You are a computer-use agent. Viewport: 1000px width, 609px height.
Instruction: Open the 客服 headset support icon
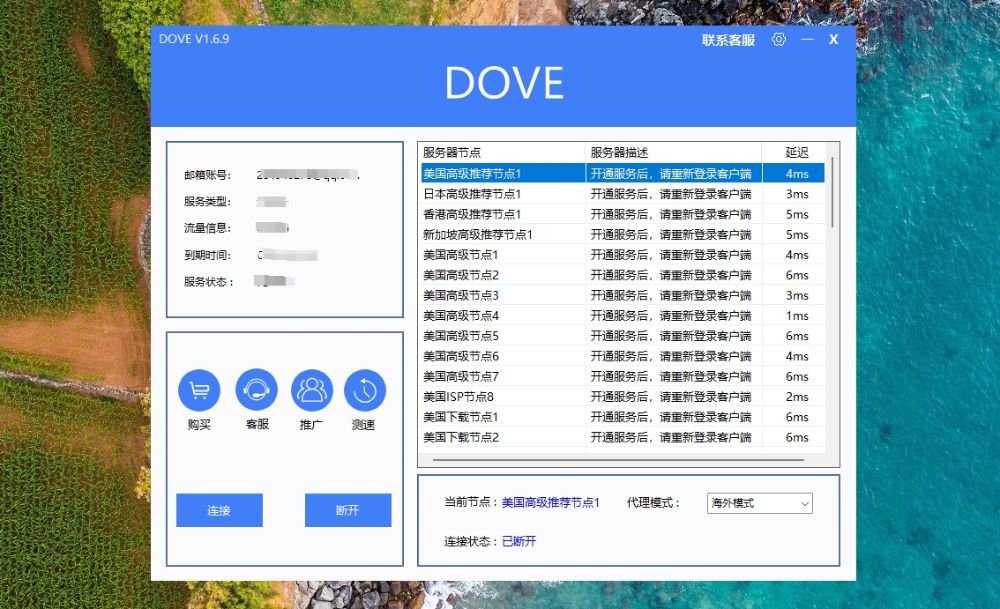coord(256,390)
